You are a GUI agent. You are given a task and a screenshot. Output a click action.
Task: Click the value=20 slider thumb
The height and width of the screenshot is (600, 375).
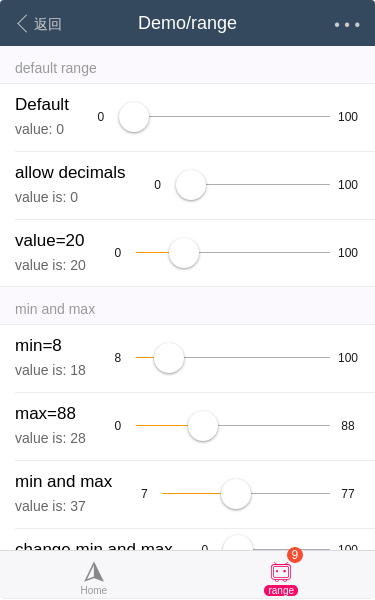[x=184, y=253]
